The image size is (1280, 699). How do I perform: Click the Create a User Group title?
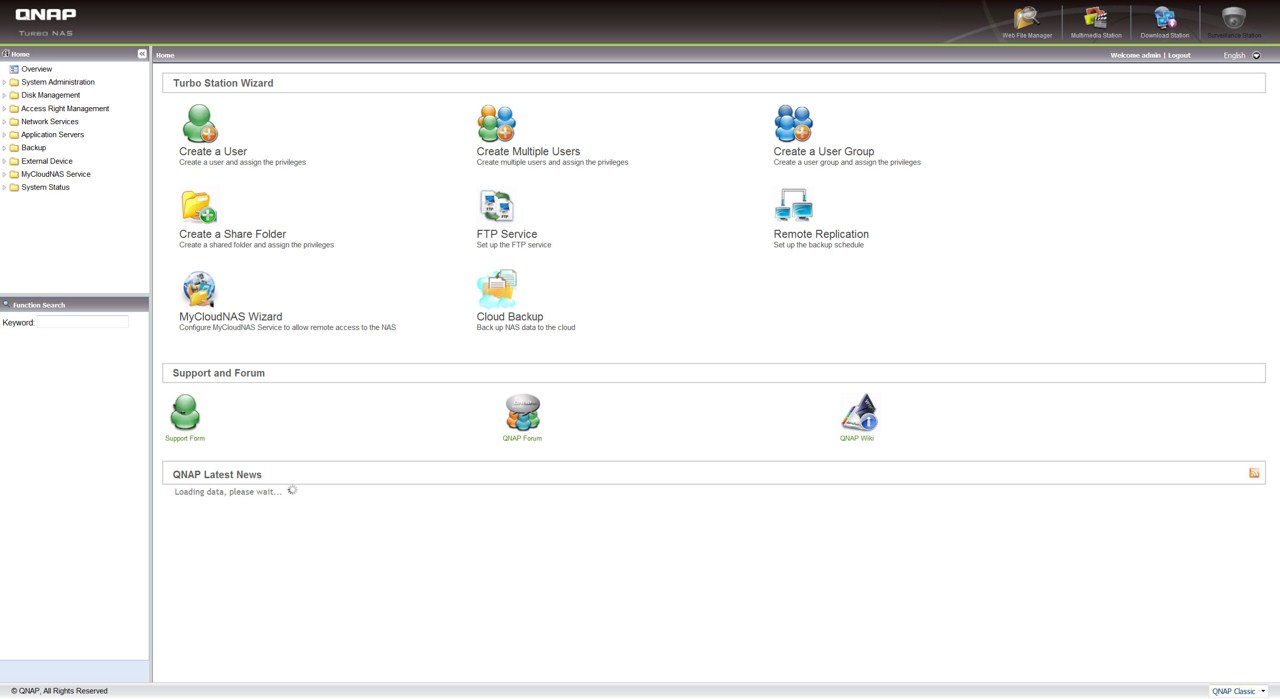[824, 152]
